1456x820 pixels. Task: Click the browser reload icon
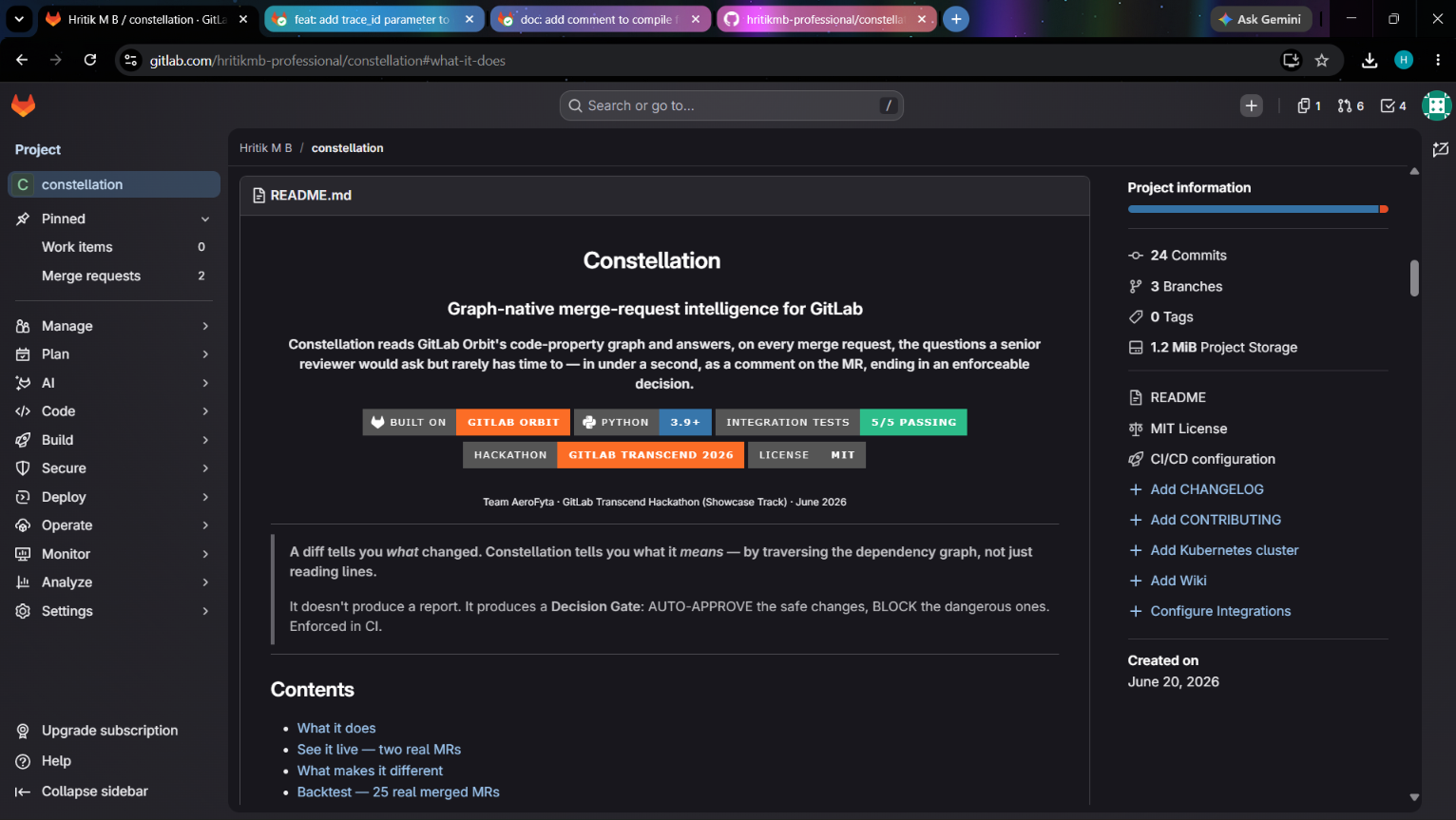90,60
